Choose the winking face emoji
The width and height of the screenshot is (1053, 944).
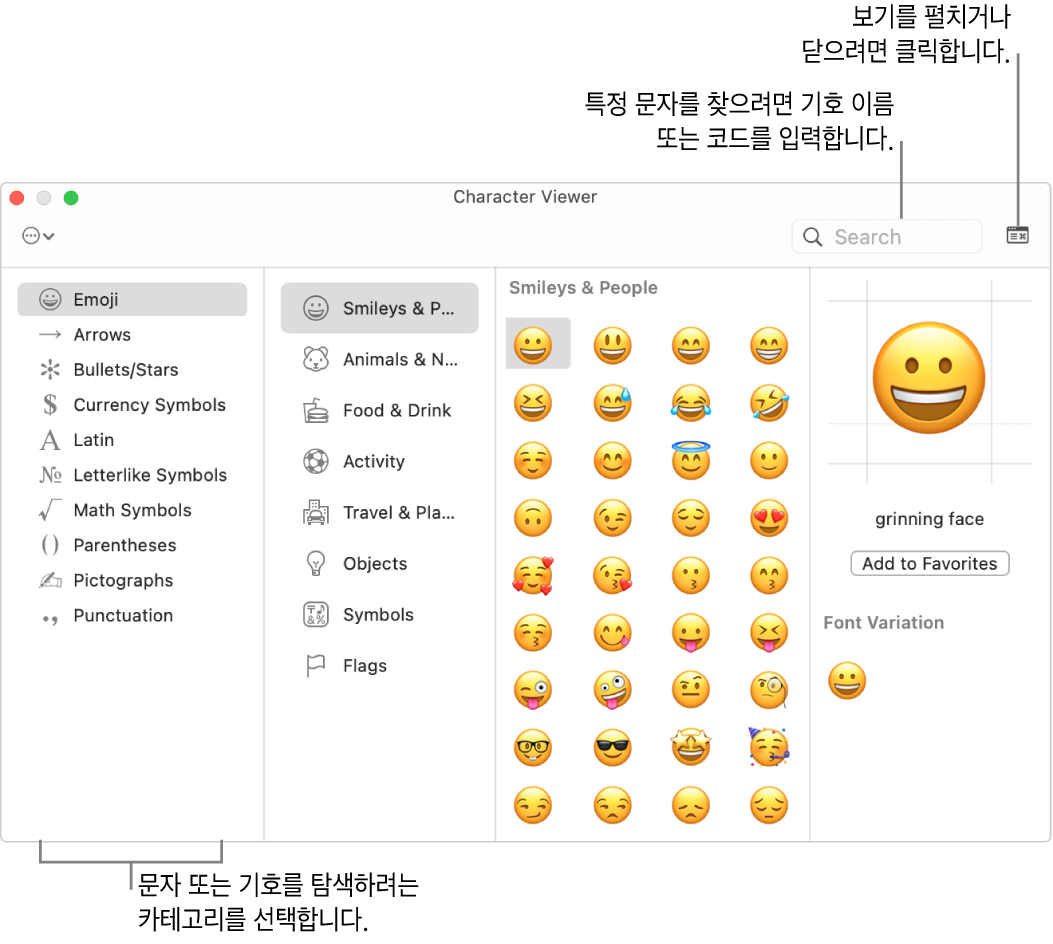click(x=612, y=518)
